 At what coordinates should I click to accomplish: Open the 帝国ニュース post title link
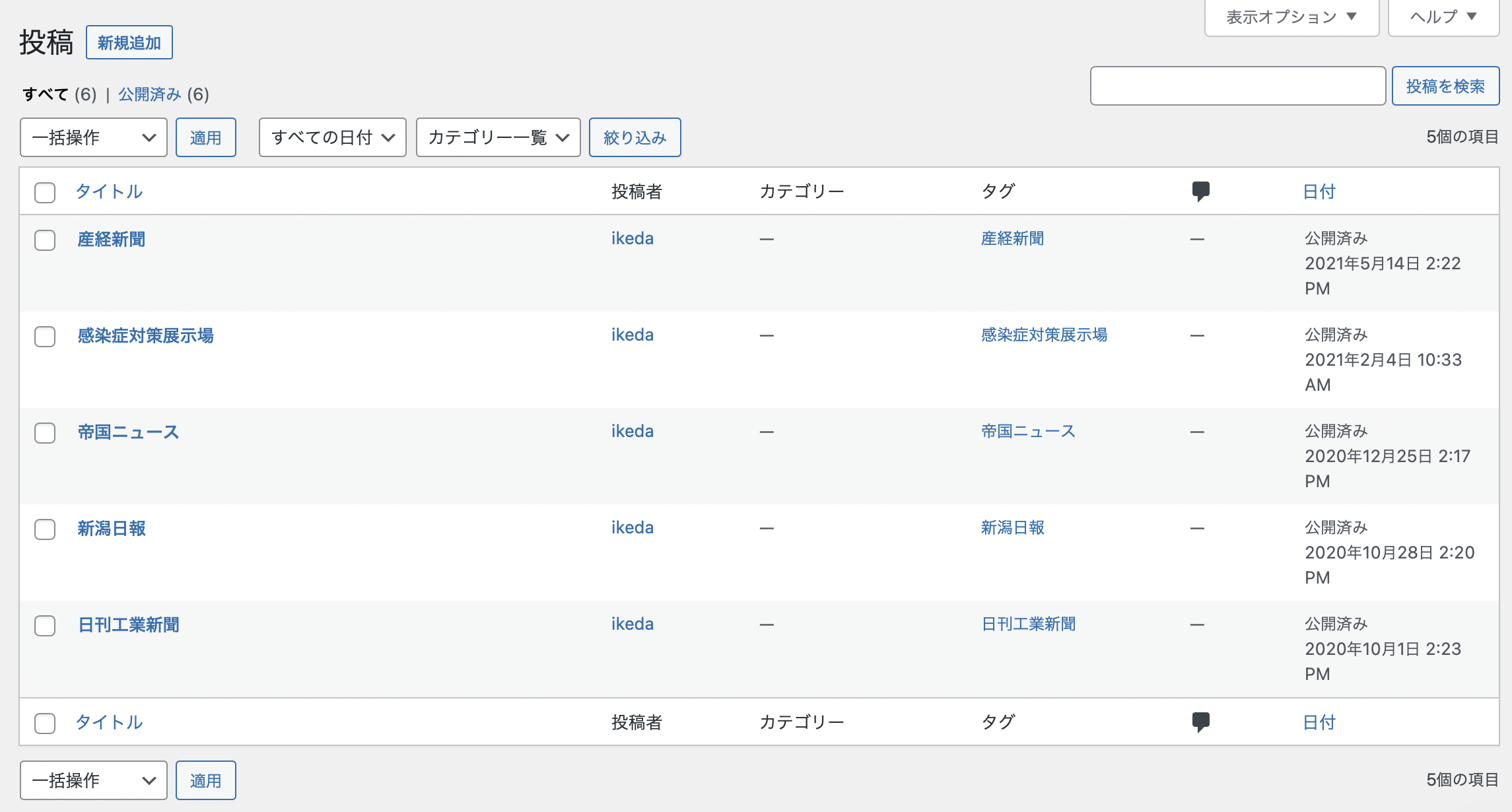(129, 432)
